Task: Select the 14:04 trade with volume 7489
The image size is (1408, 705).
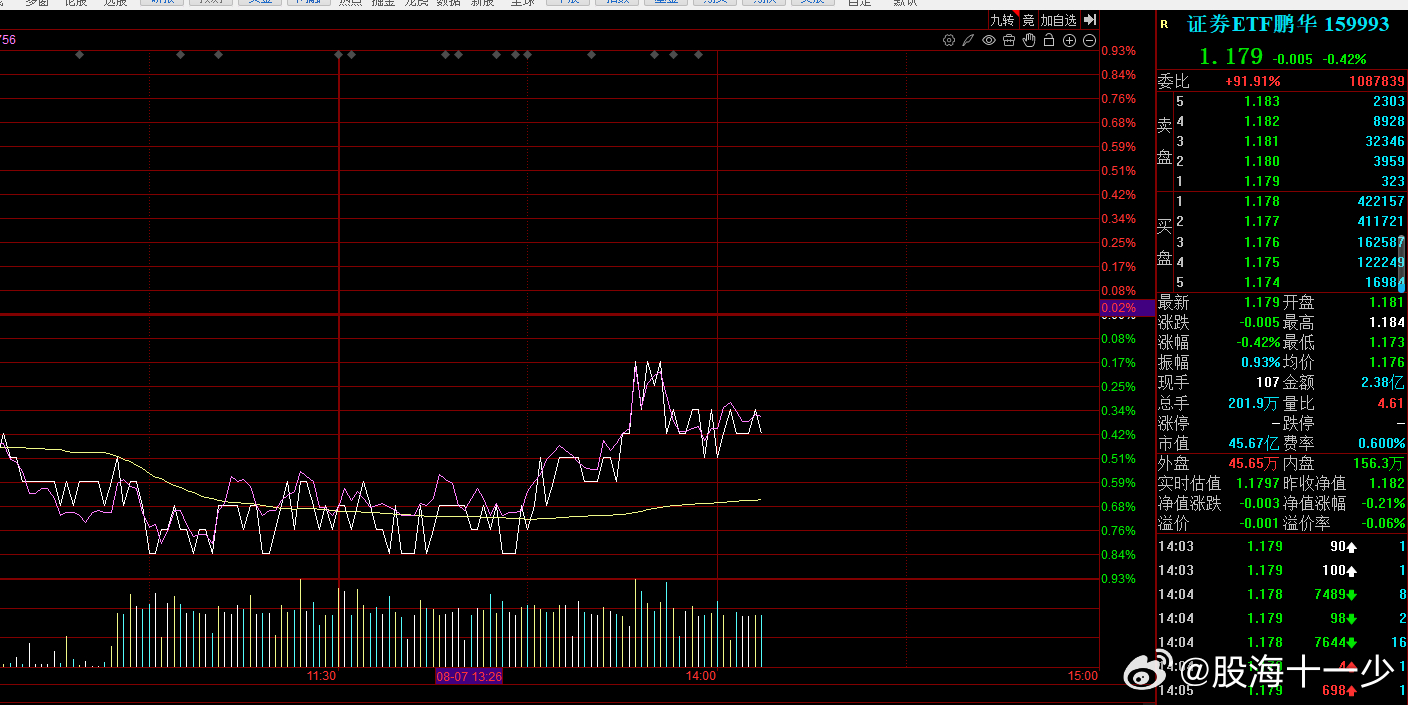Action: [x=1282, y=594]
